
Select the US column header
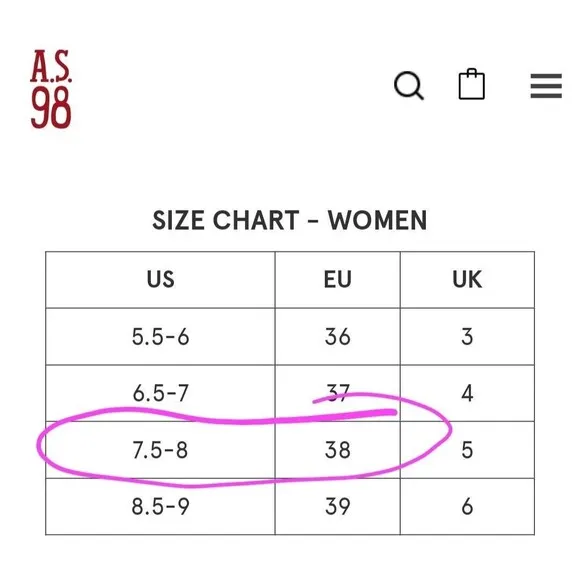coord(160,280)
